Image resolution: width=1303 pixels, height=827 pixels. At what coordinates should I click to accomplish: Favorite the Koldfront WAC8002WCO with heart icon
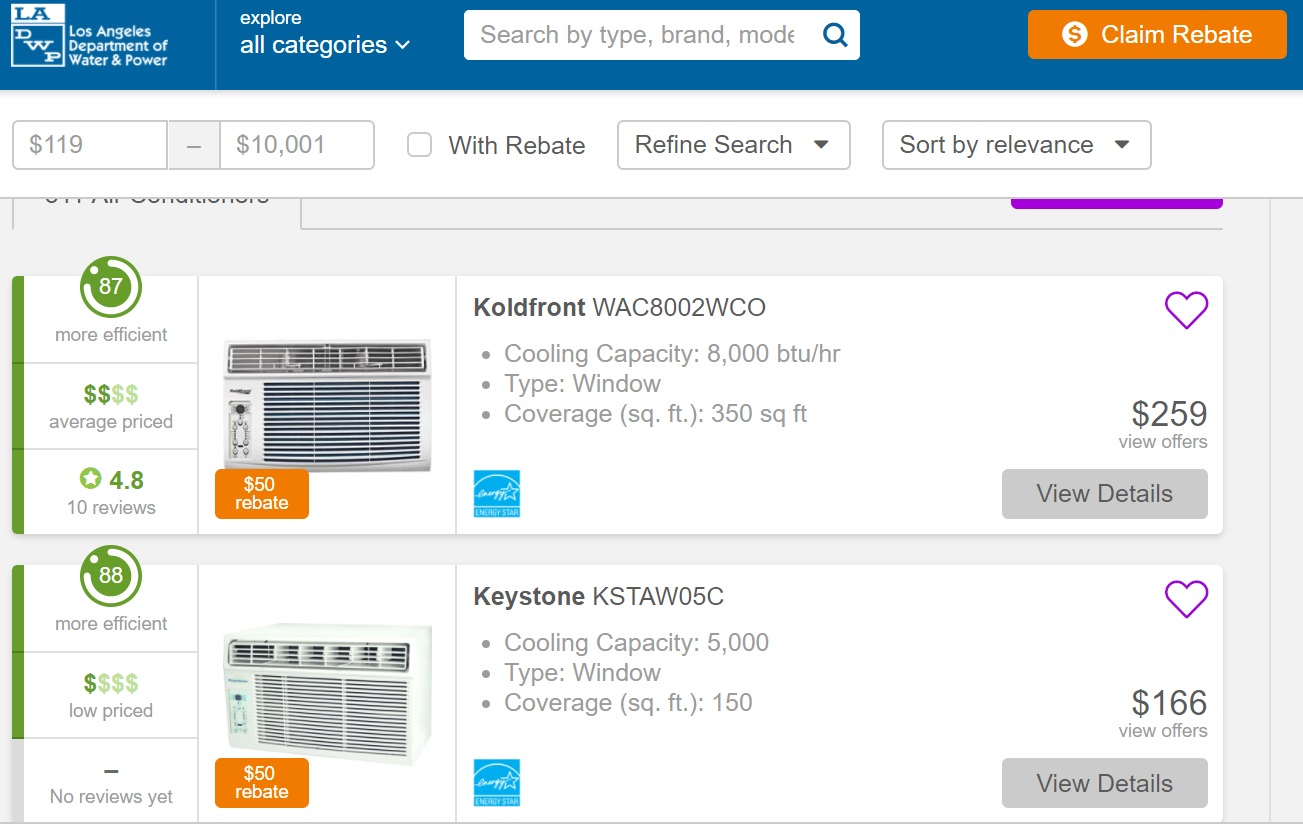pyautogui.click(x=1186, y=310)
